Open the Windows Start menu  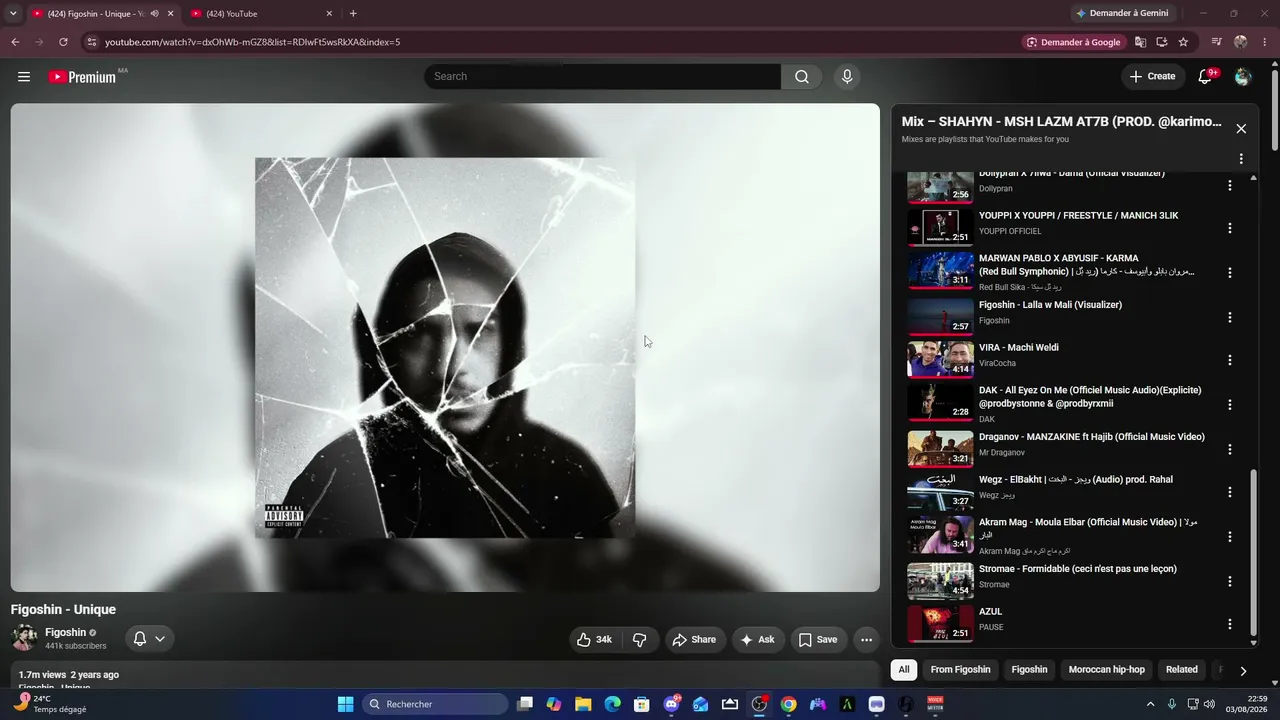tap(346, 704)
